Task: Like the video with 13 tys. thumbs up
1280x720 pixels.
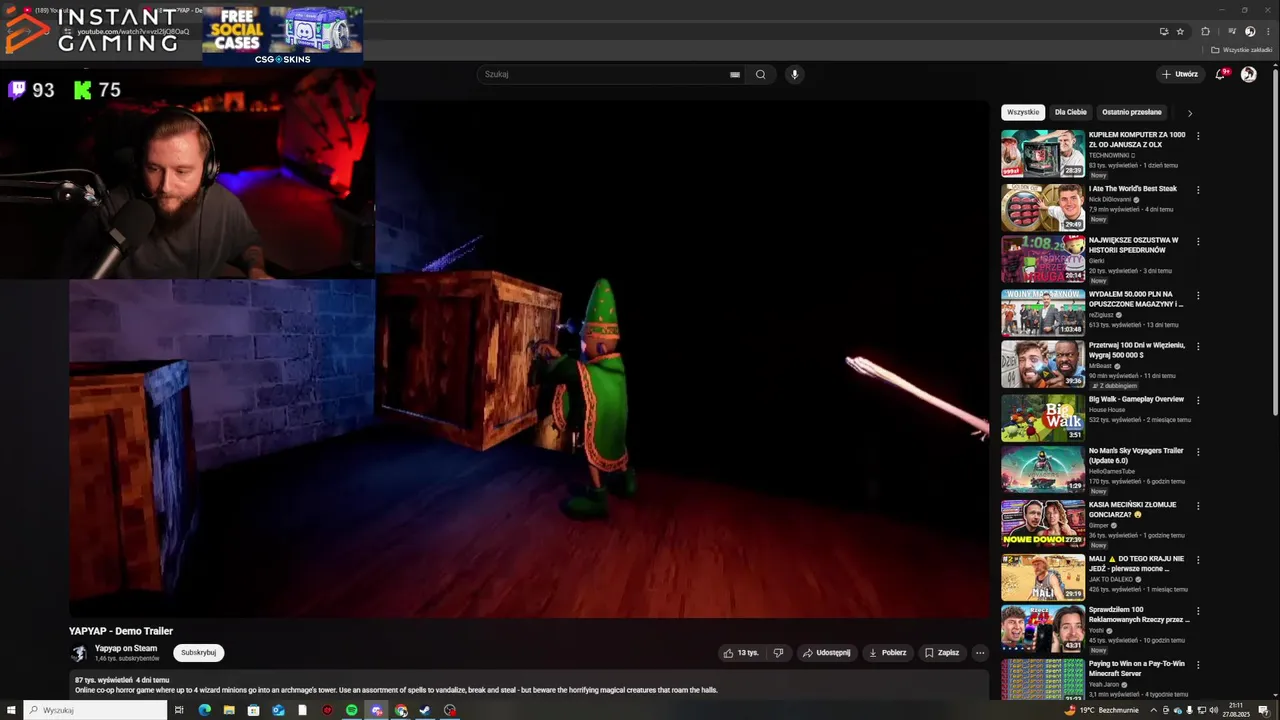Action: (741, 653)
